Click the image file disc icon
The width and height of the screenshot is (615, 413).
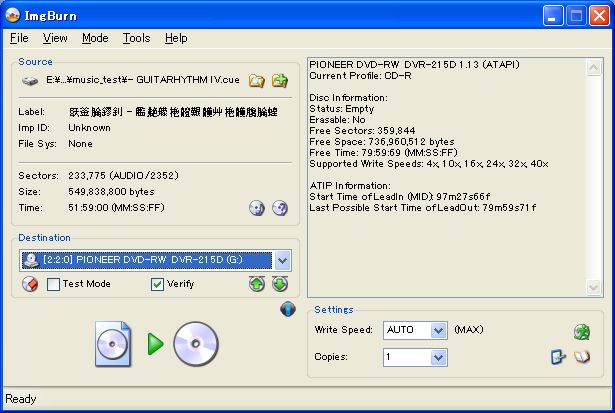point(113,344)
